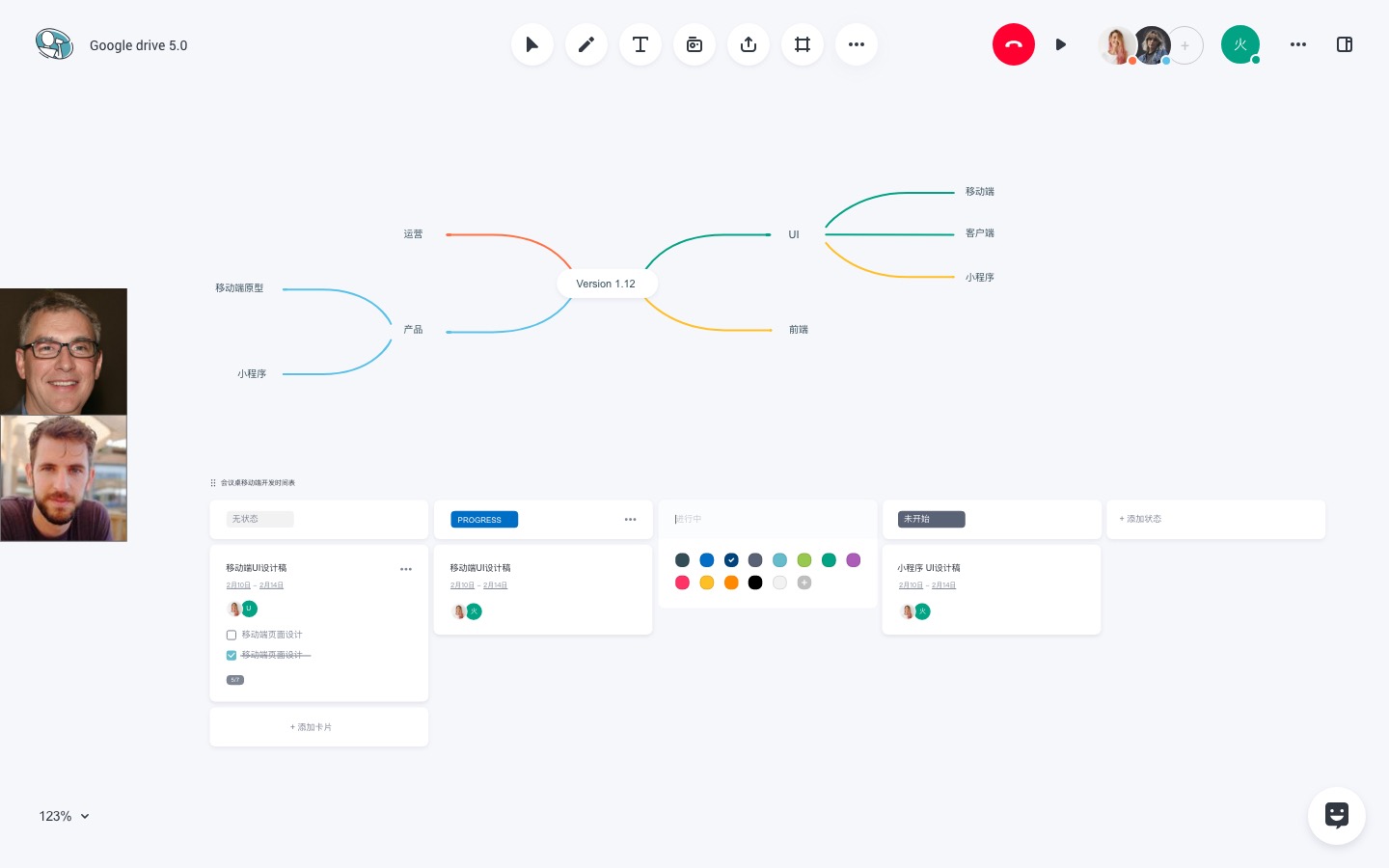
Task: Open PROGRESS column more options menu
Action: click(x=630, y=519)
